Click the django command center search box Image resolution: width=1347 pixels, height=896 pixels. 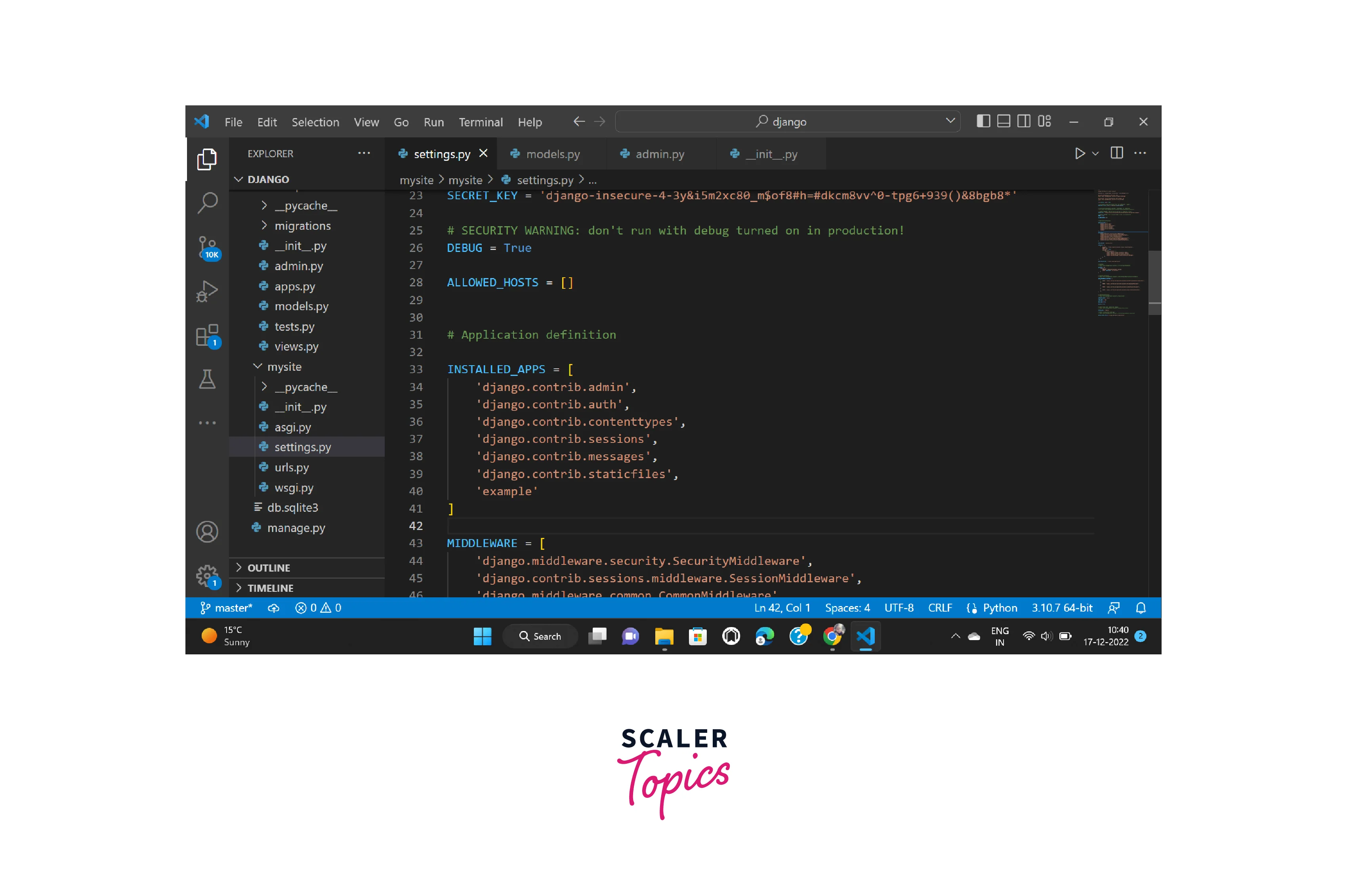[x=788, y=122]
